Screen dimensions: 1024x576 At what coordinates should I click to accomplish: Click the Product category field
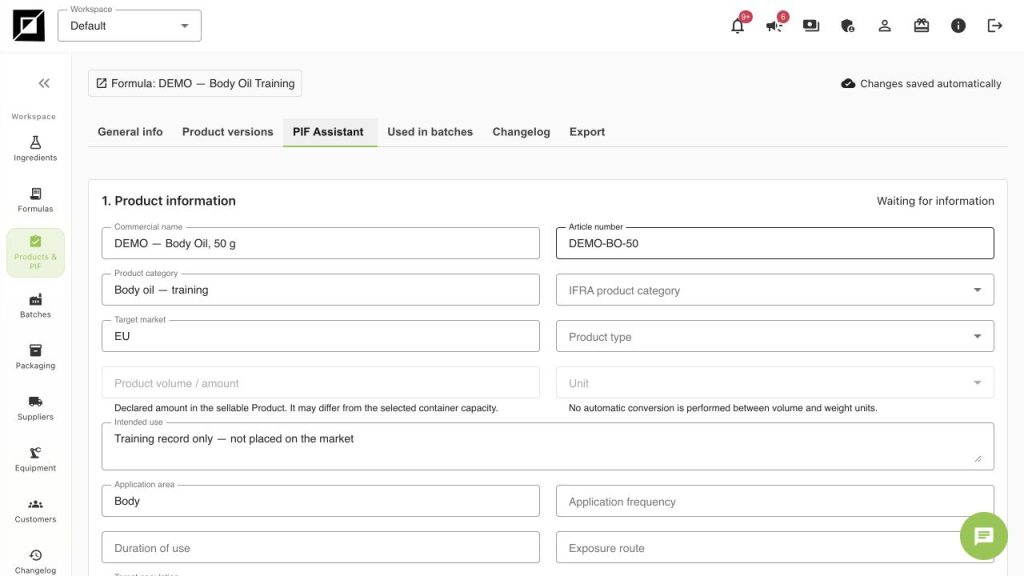(320, 290)
